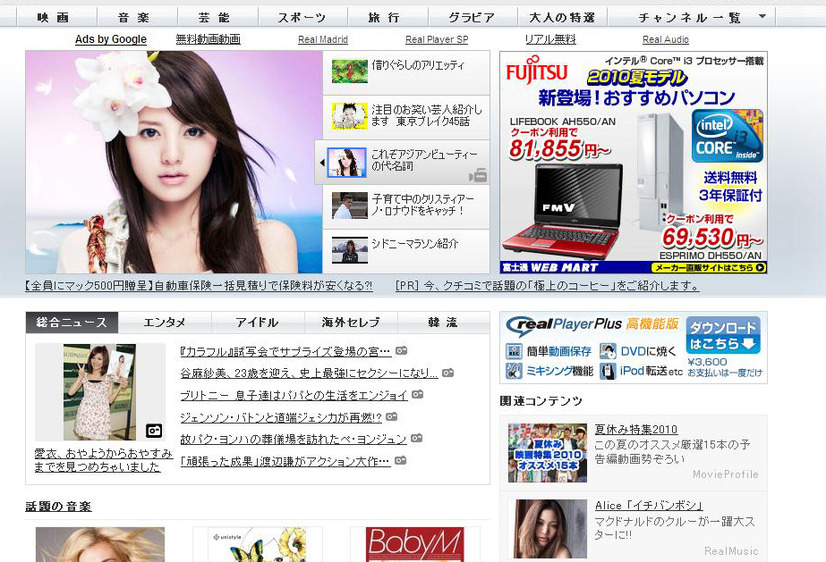The width and height of the screenshot is (826, 562).
Task: Click the Ads by Google link
Action: 111,39
